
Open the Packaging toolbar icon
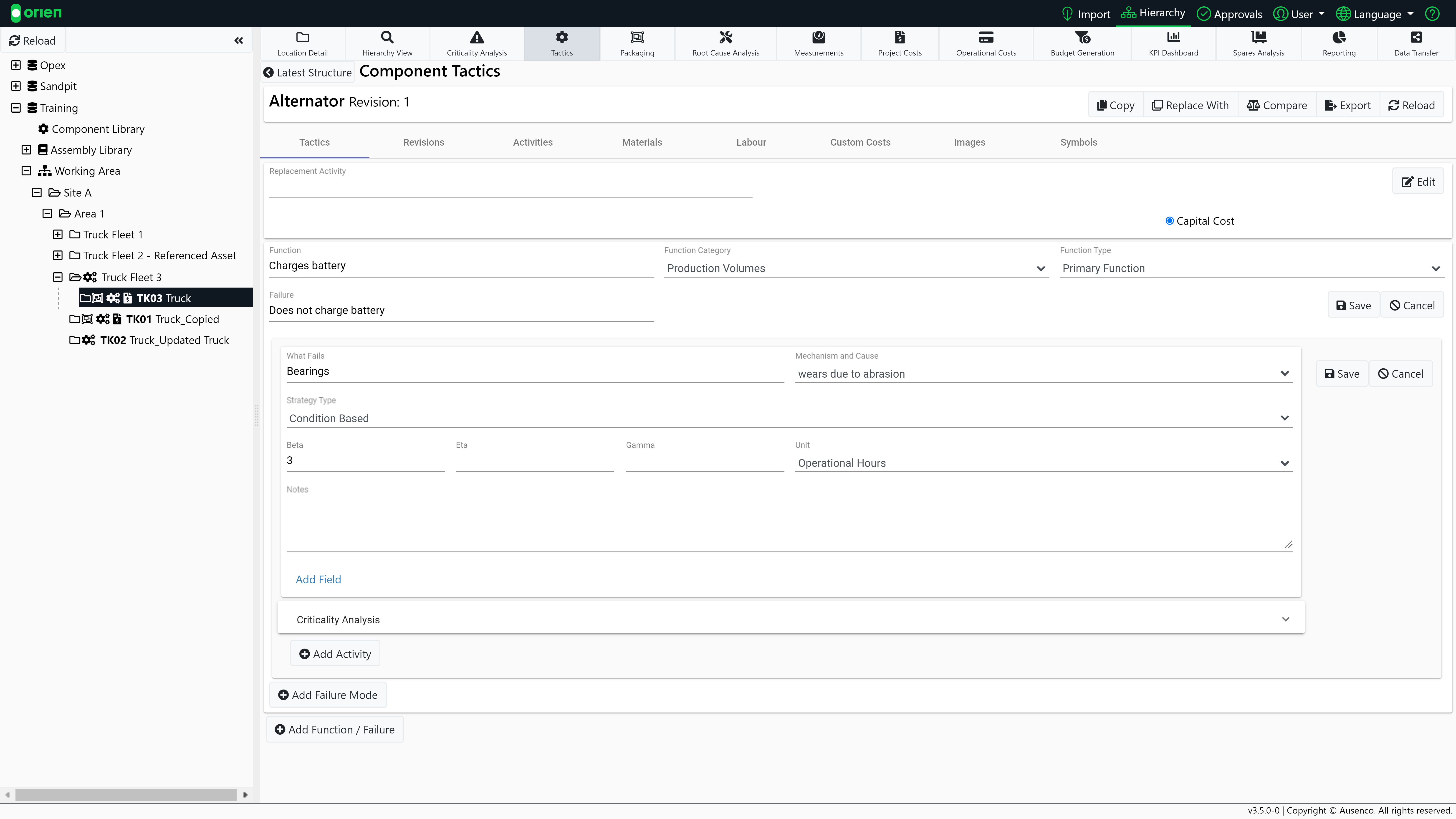click(x=637, y=37)
